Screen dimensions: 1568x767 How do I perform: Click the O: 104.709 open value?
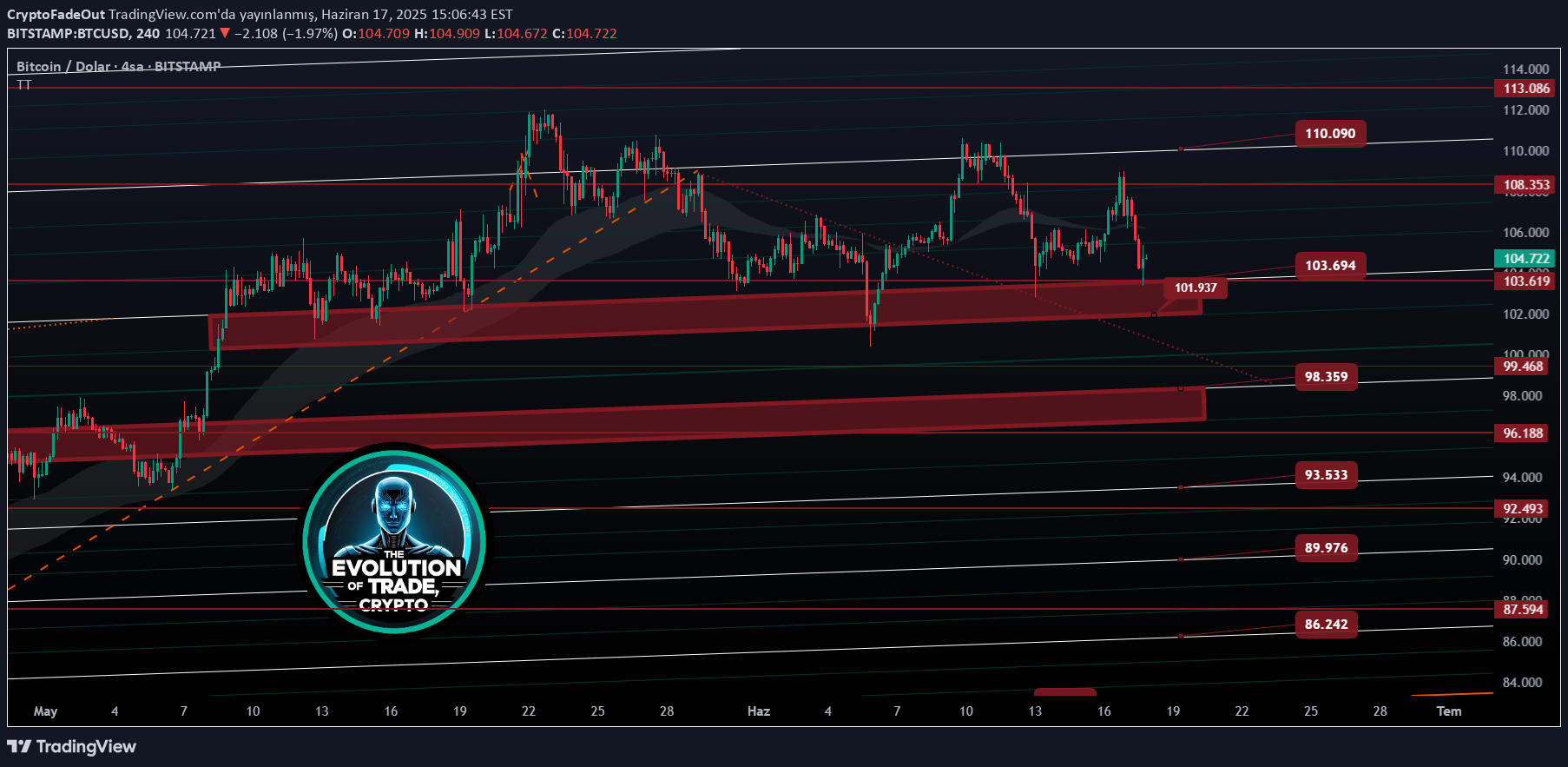pyautogui.click(x=376, y=34)
